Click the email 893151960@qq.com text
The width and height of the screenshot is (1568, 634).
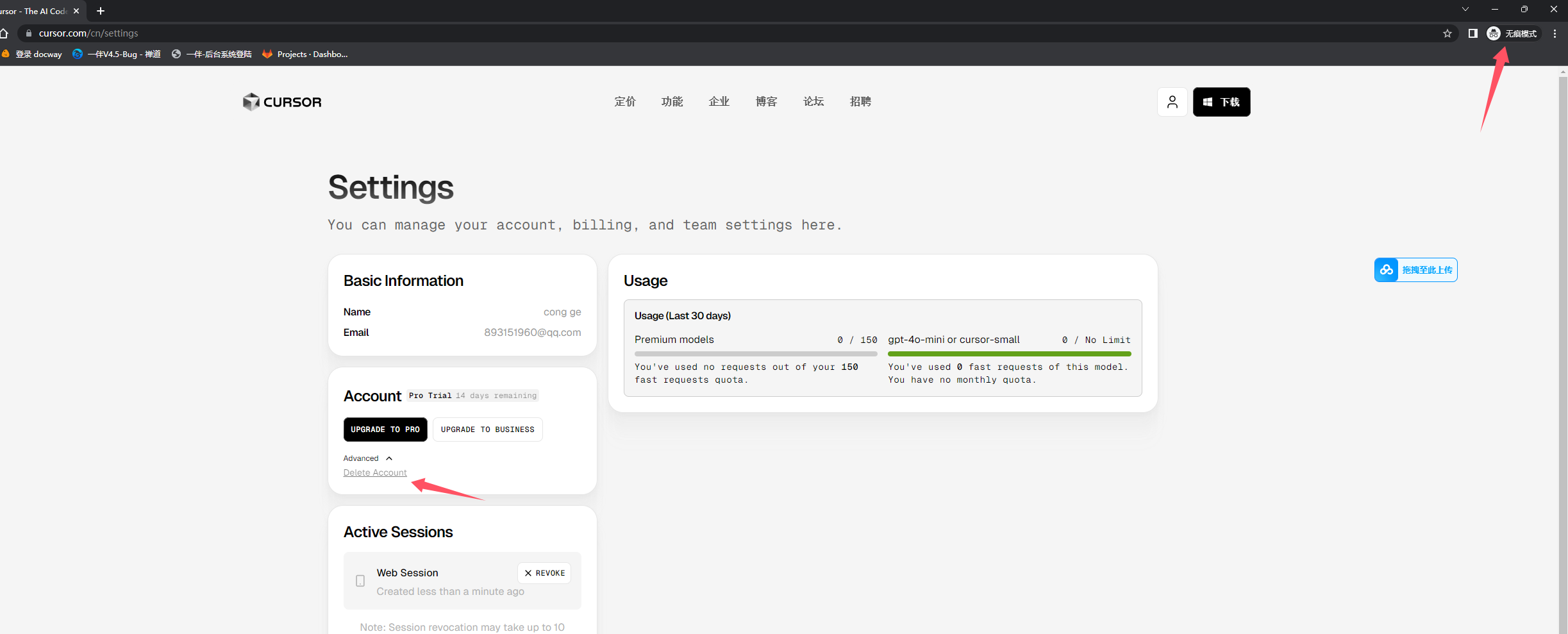532,332
